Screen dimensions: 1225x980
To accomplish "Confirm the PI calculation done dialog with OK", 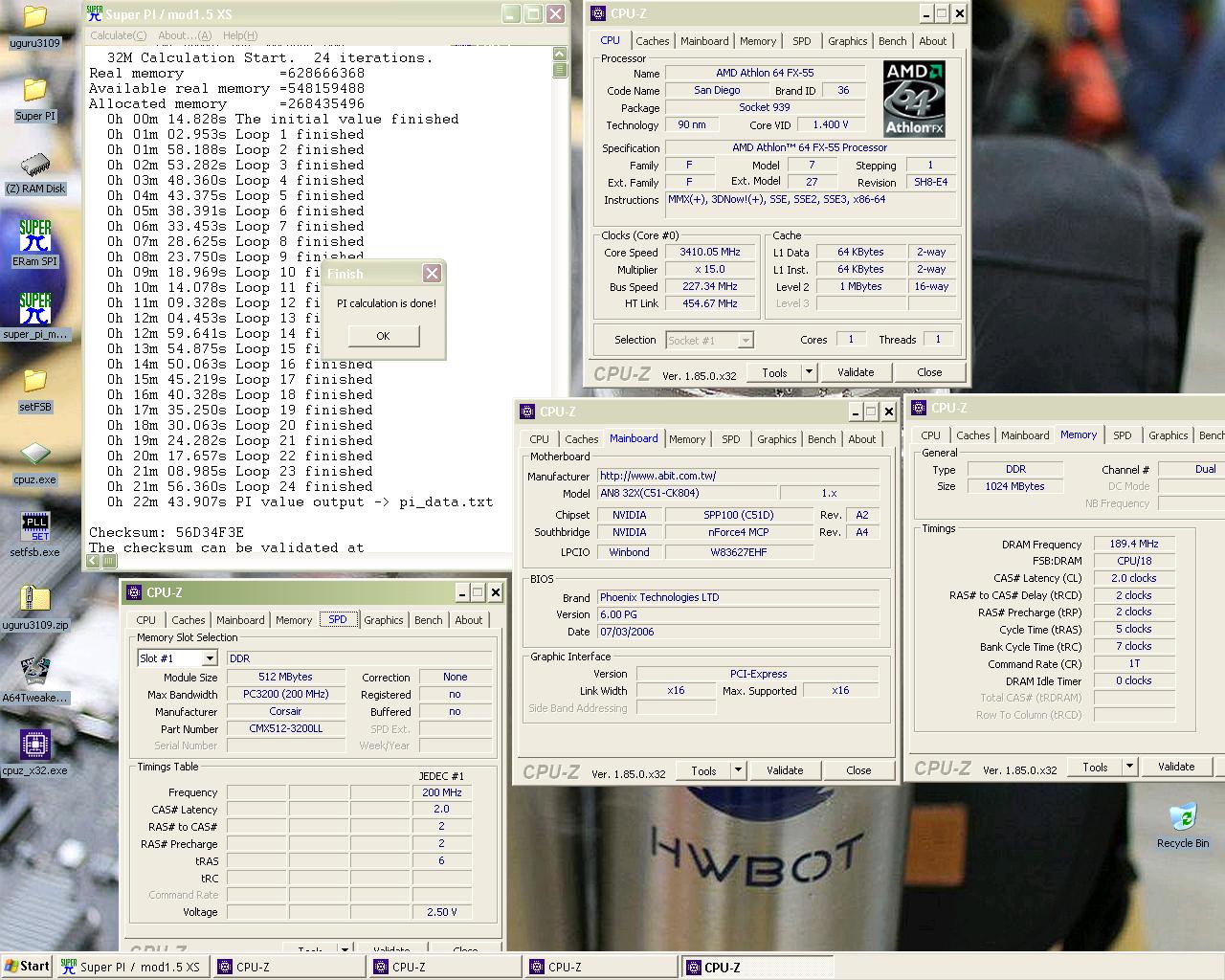I will [x=383, y=336].
